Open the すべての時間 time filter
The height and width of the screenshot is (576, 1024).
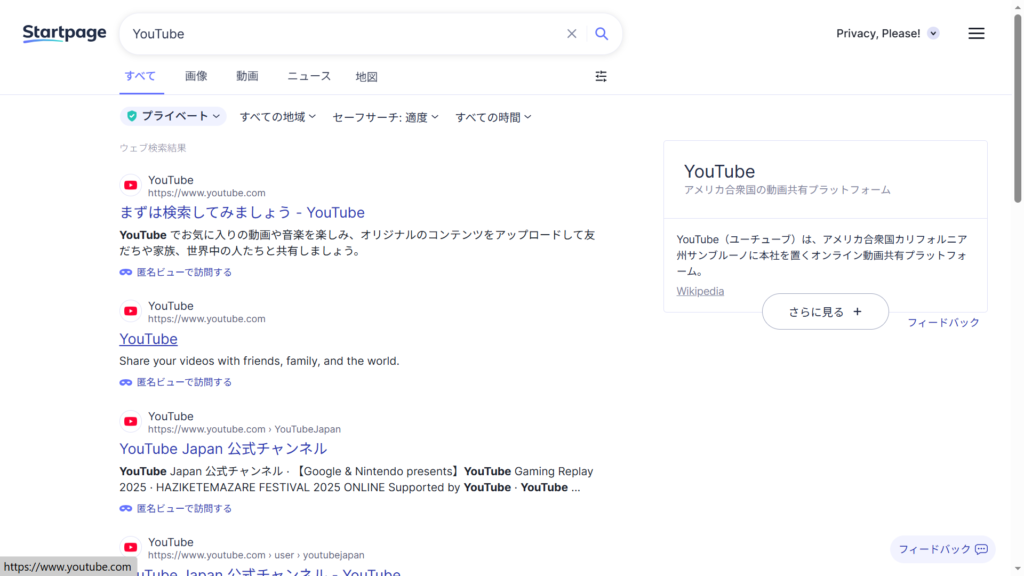click(493, 117)
